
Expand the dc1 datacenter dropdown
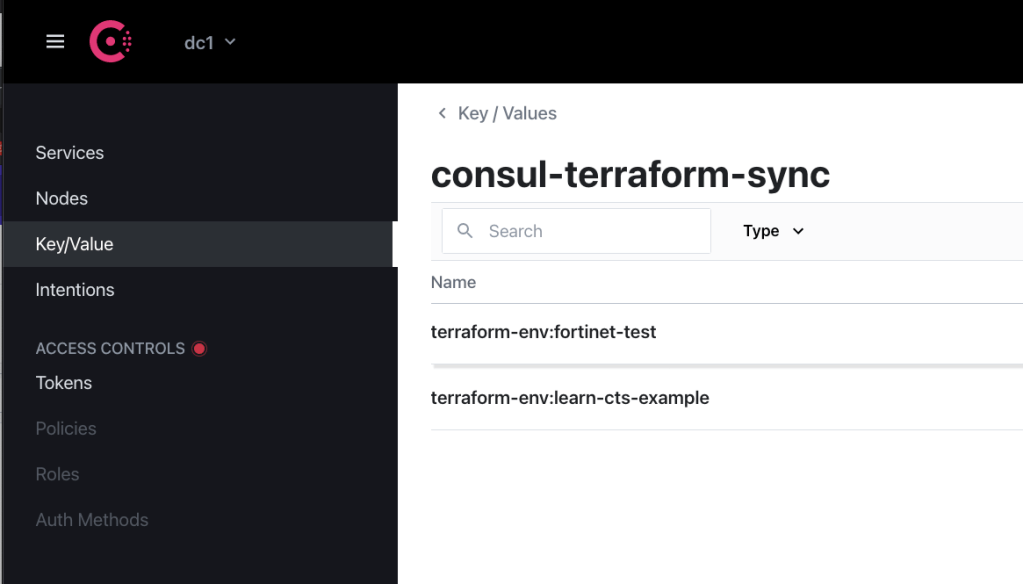(209, 43)
